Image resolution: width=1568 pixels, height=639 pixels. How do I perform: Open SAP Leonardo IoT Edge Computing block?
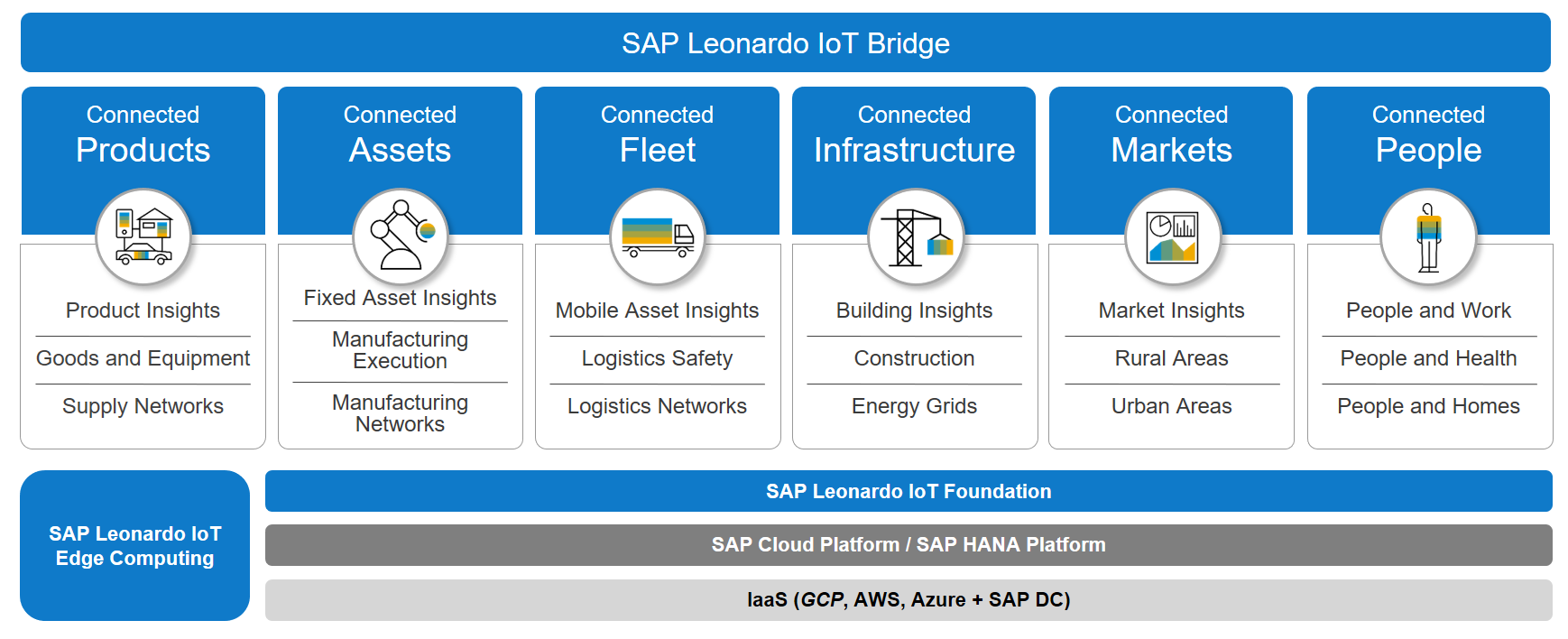pos(135,545)
